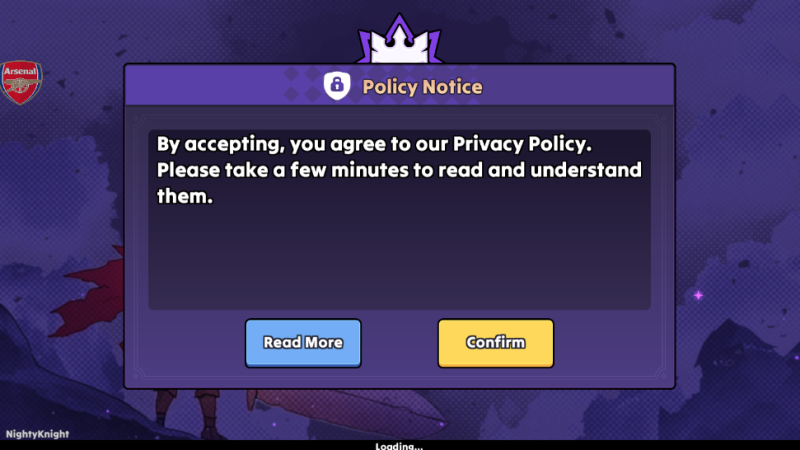Click the blue Read More button

click(x=303, y=343)
